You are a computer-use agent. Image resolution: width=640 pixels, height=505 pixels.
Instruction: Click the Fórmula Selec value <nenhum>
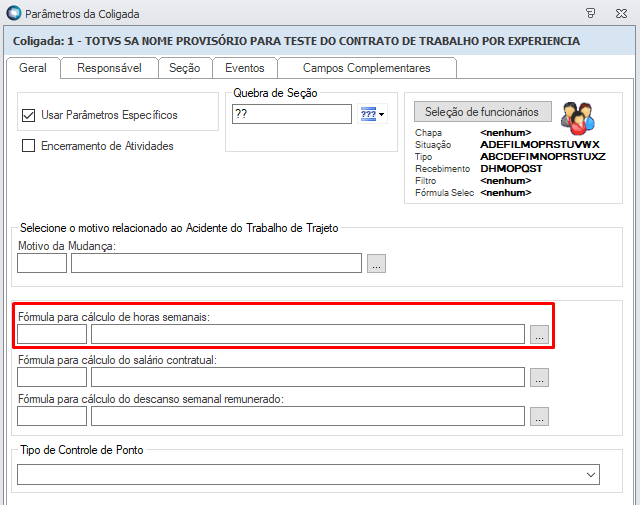click(x=506, y=193)
